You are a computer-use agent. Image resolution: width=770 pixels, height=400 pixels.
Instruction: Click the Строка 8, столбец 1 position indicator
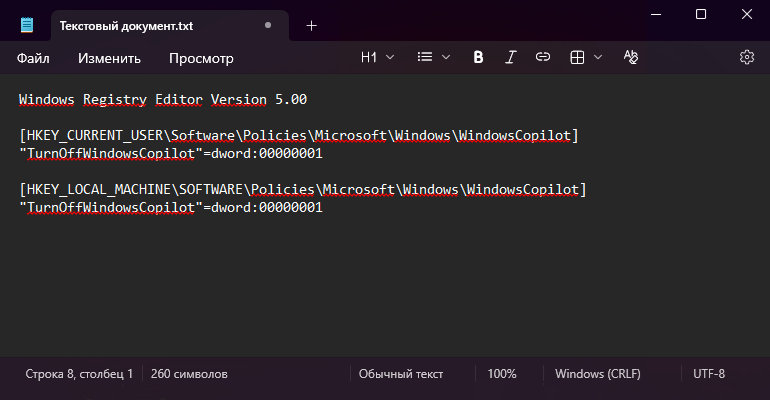[x=79, y=374]
